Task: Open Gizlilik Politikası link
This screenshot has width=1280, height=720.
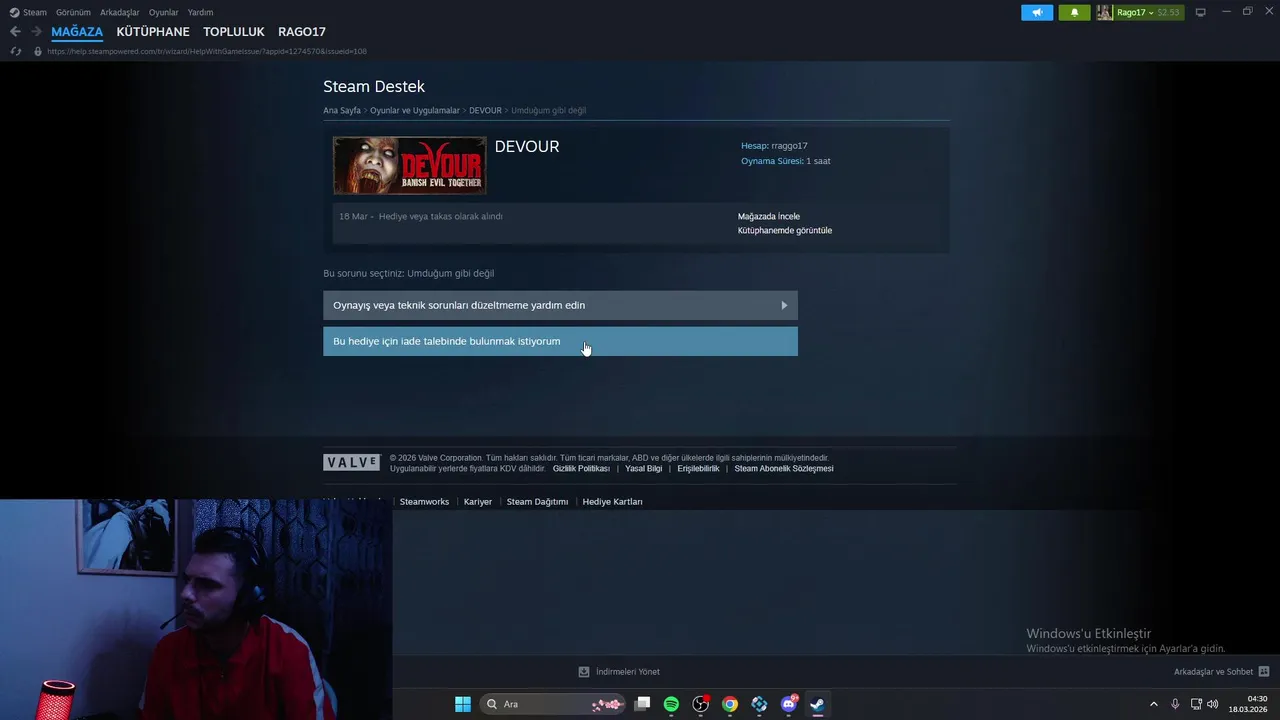Action: point(581,468)
